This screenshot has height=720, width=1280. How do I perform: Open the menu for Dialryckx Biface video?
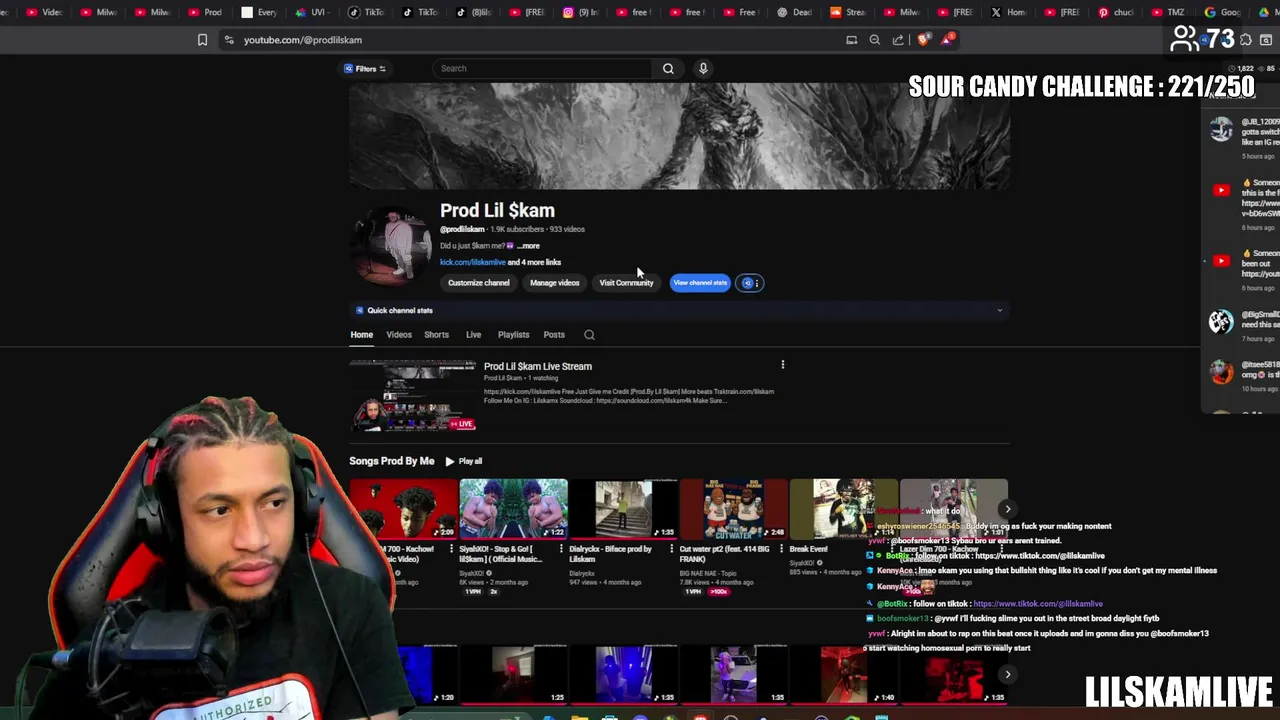(x=671, y=549)
